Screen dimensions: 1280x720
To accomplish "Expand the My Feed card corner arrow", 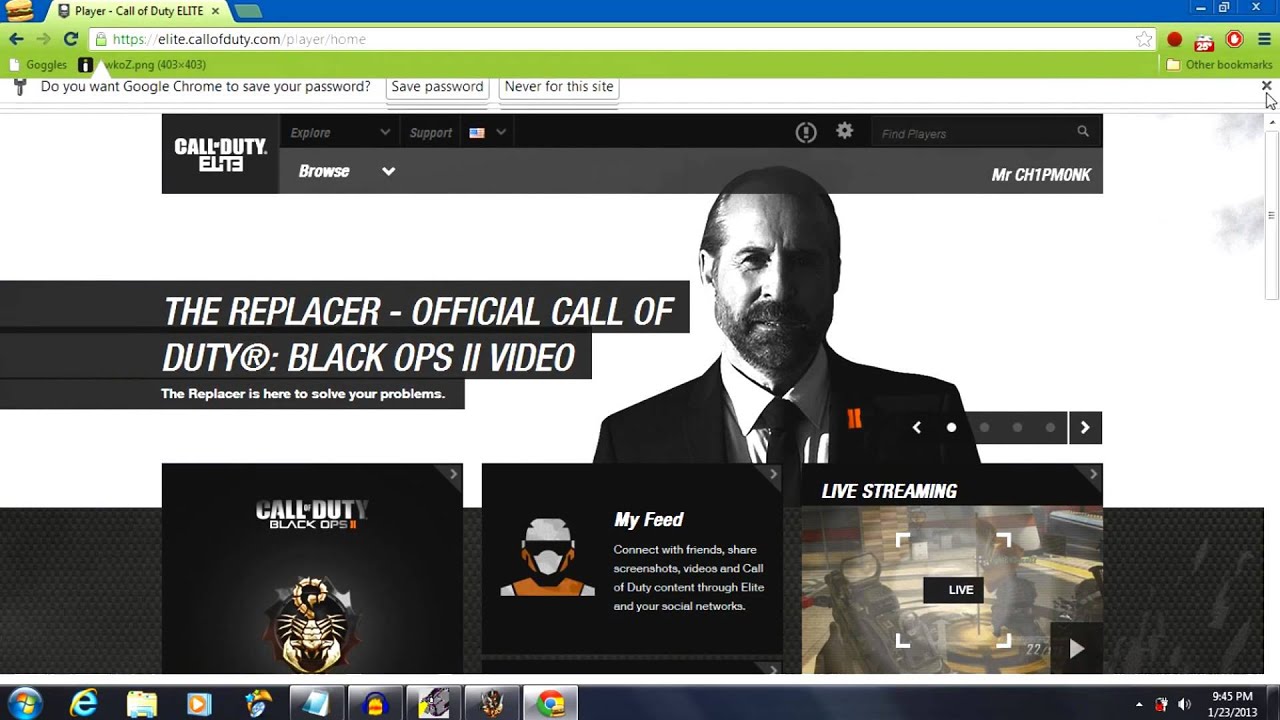I will pos(773,474).
